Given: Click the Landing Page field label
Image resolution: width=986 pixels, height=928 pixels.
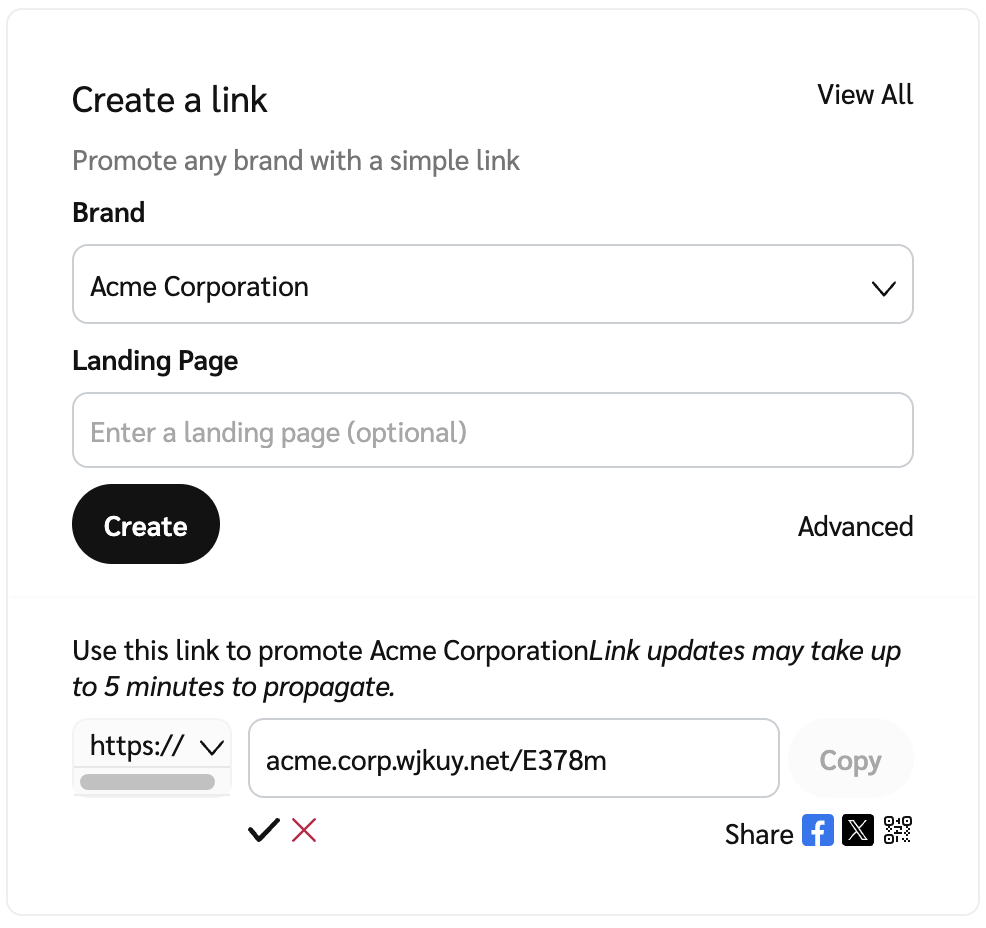Looking at the screenshot, I should 155,361.
